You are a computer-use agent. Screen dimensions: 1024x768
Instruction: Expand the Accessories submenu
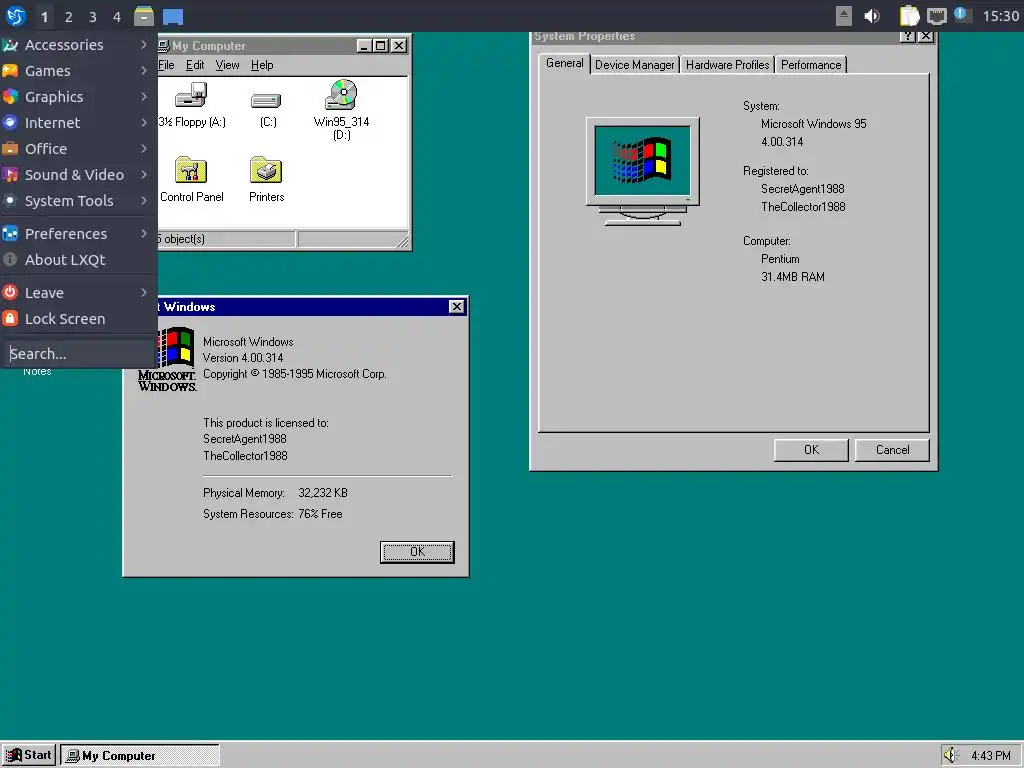pos(77,44)
